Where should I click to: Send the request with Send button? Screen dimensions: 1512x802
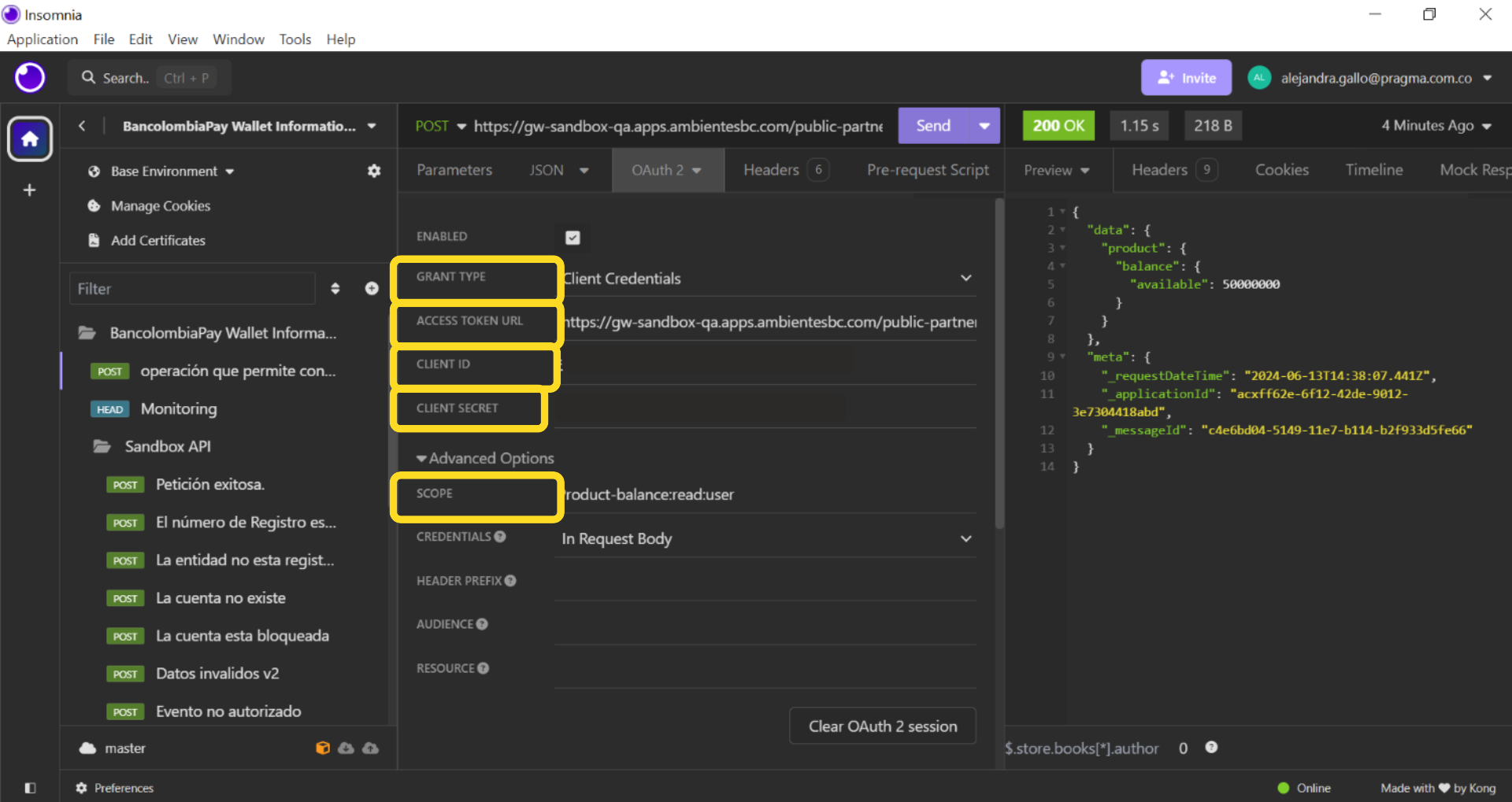coord(933,126)
